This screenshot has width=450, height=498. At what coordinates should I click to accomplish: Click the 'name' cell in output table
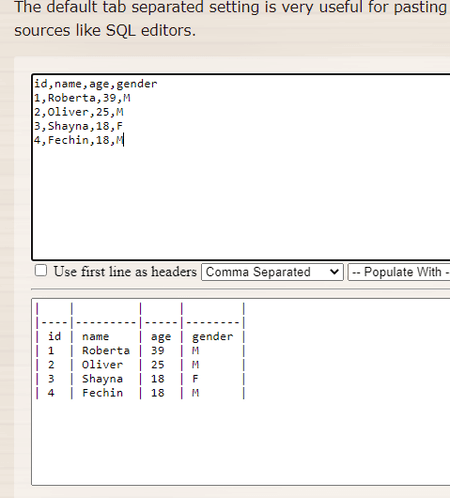[95, 337]
